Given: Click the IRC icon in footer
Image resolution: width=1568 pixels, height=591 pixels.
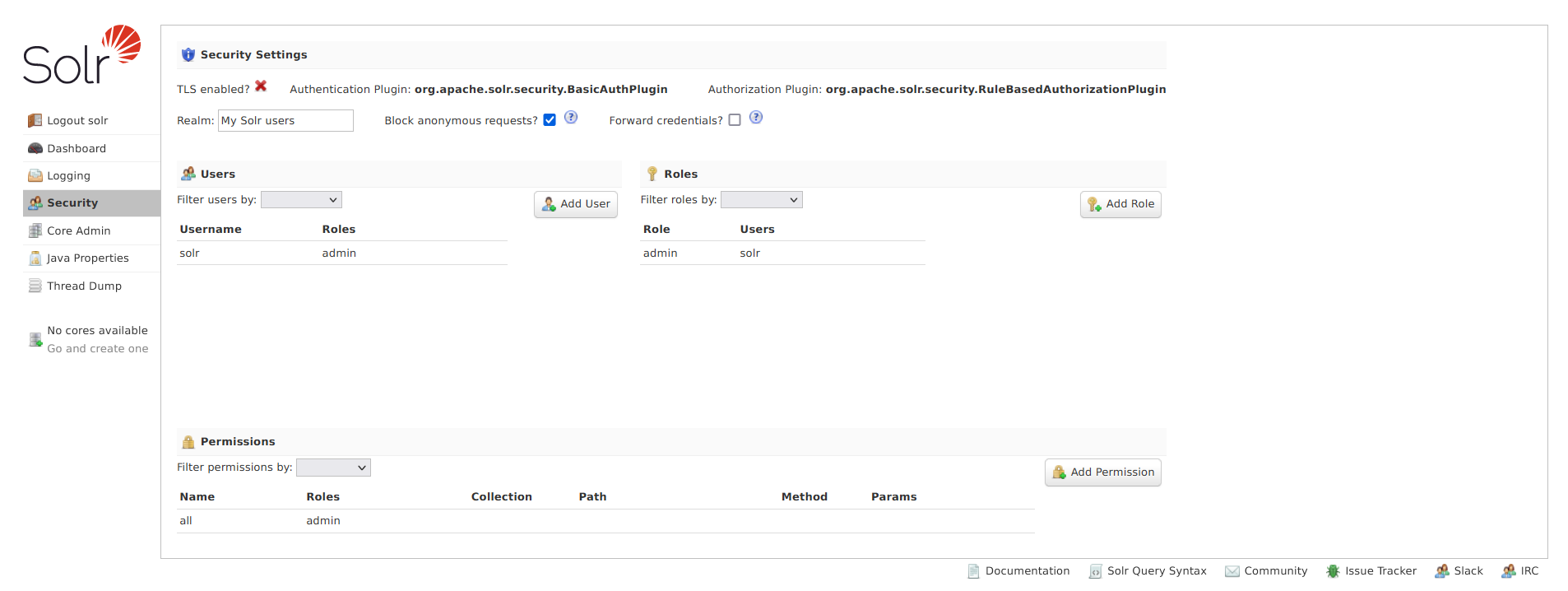Looking at the screenshot, I should (x=1508, y=571).
